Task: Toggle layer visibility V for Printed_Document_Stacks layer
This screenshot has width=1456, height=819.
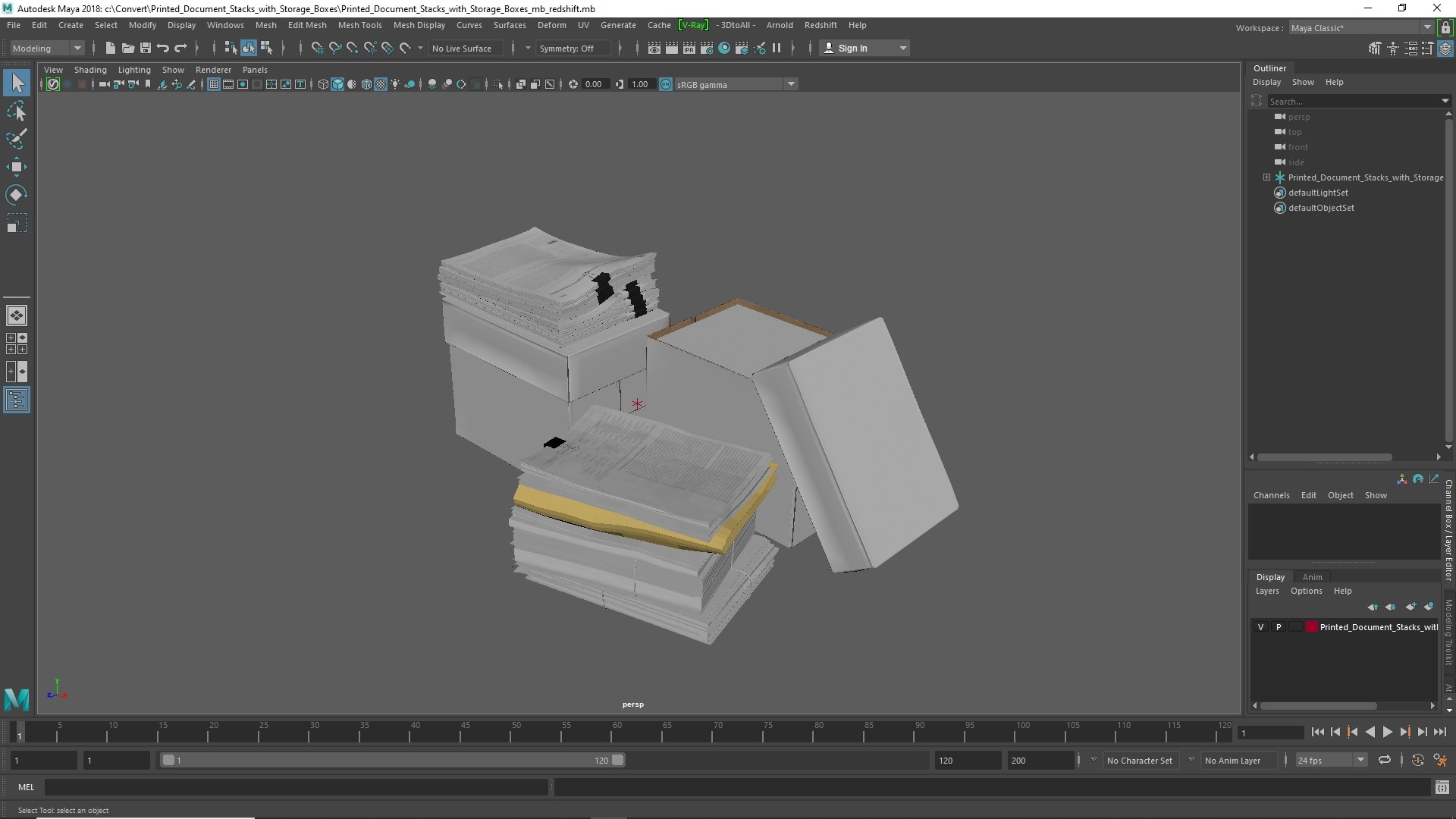Action: pyautogui.click(x=1260, y=627)
